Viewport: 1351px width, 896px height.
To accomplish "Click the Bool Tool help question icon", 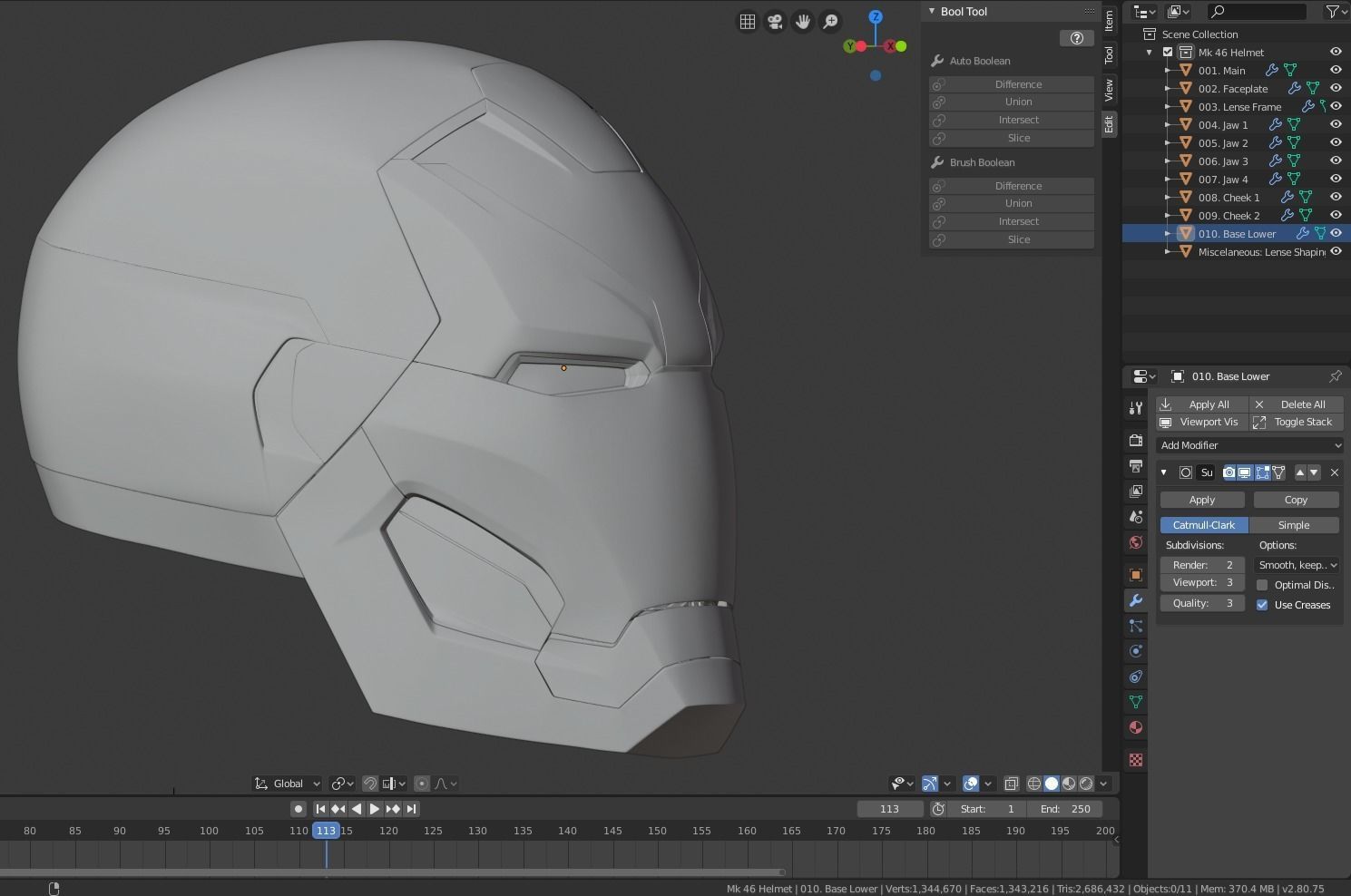I will pyautogui.click(x=1076, y=38).
